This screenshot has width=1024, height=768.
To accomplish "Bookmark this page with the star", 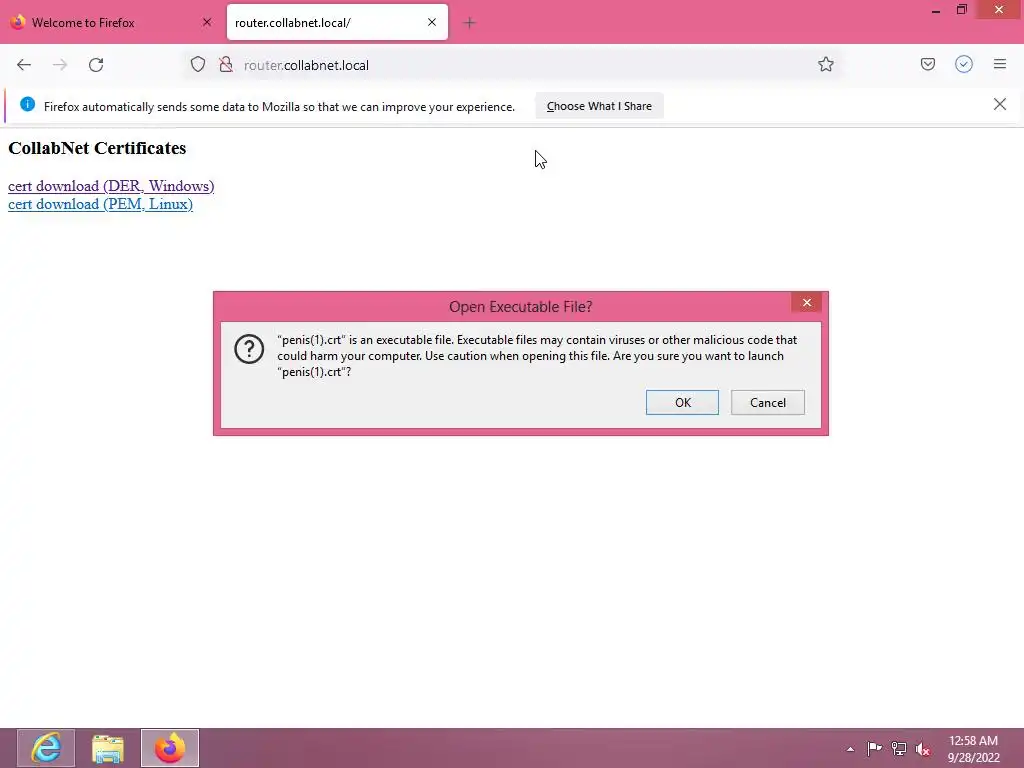I will 825,64.
